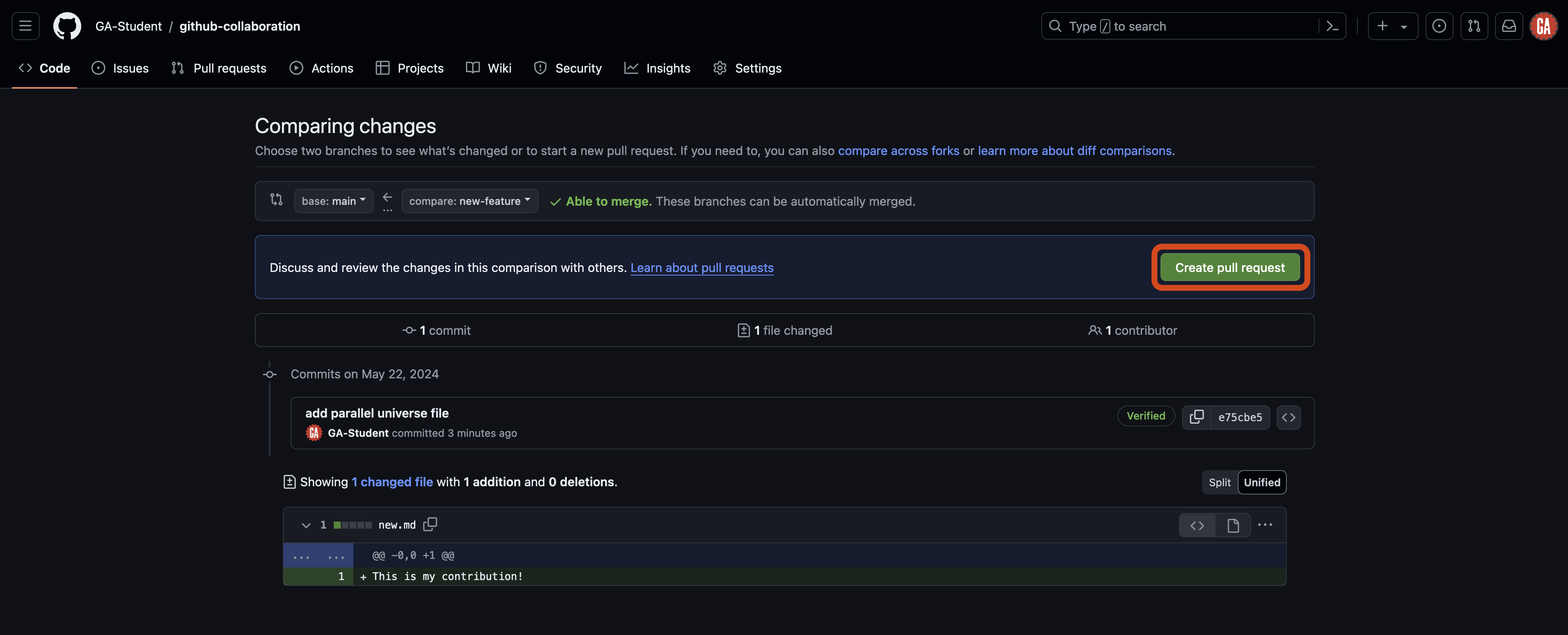Copy the new.md file path
1568x635 pixels.
[x=430, y=524]
